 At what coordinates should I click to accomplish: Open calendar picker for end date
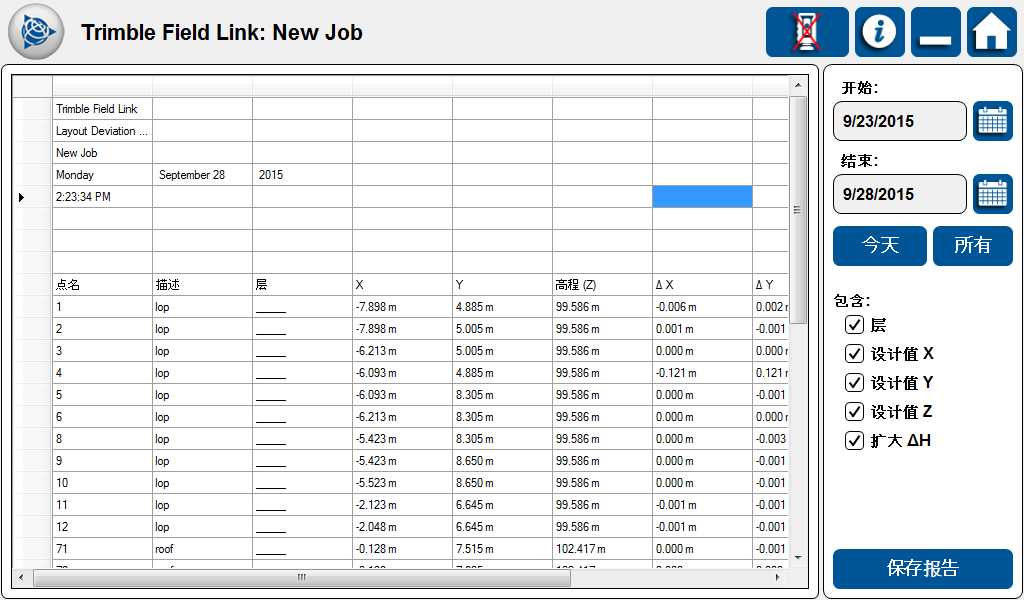pyautogui.click(x=993, y=194)
